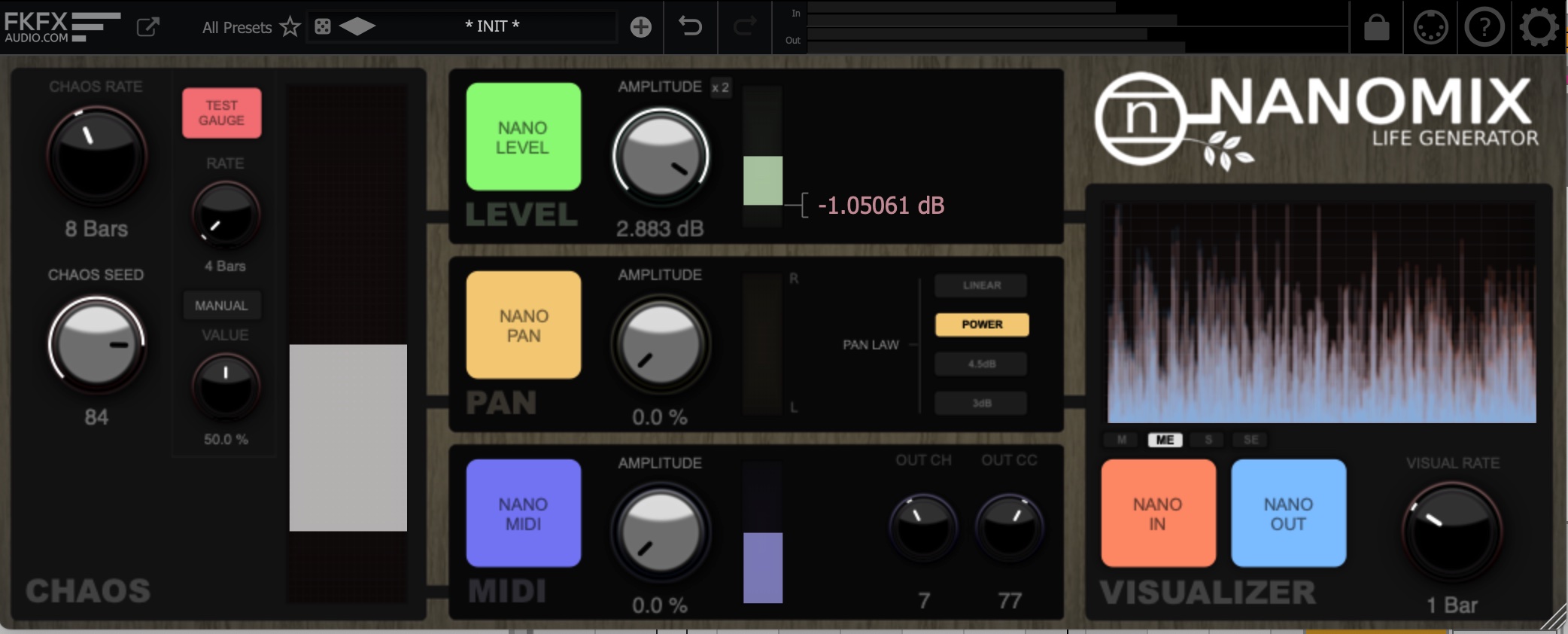Click the chaos seed value 84
Screen dimensions: 1568x634
click(x=96, y=417)
